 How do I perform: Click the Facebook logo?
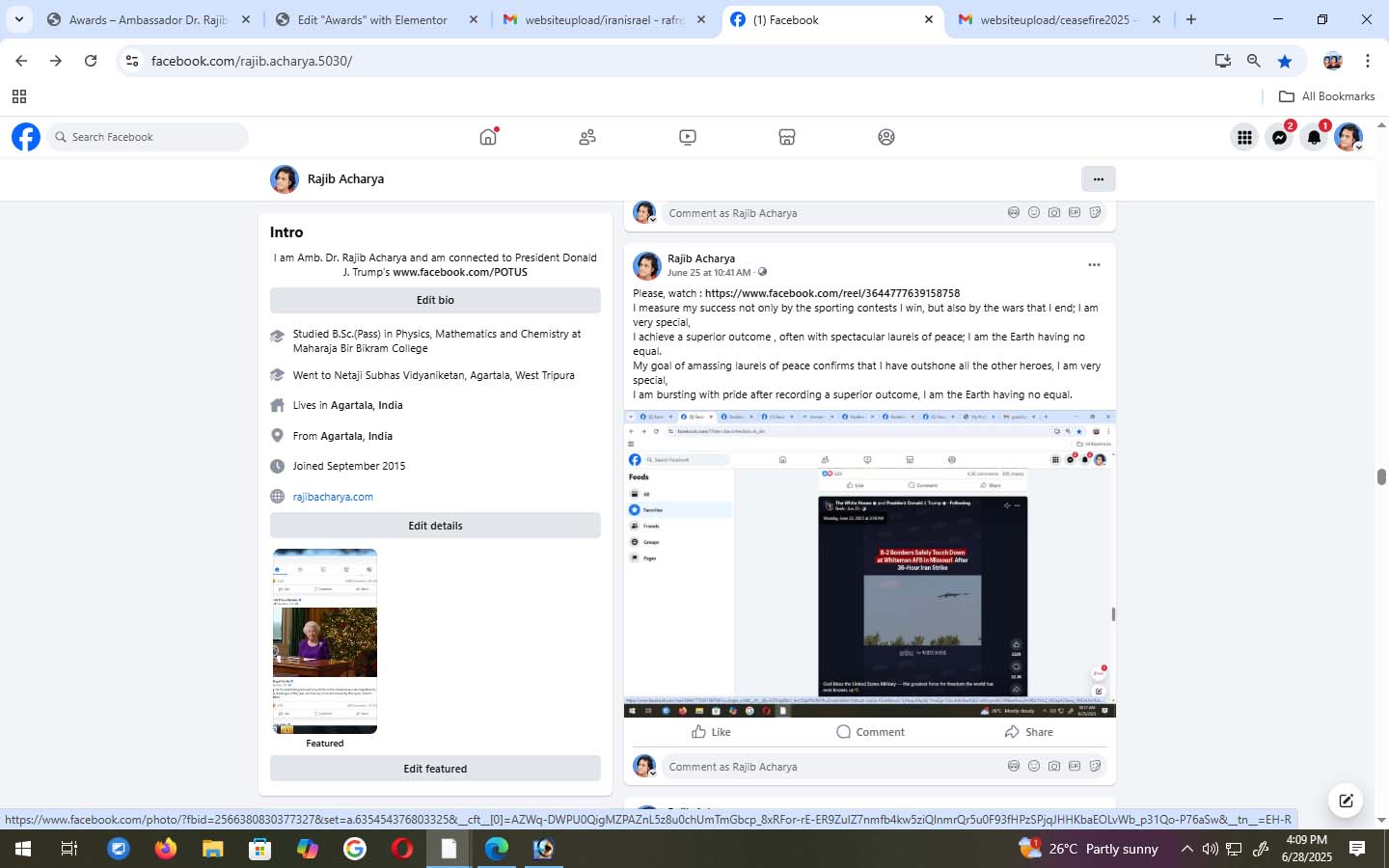26,137
